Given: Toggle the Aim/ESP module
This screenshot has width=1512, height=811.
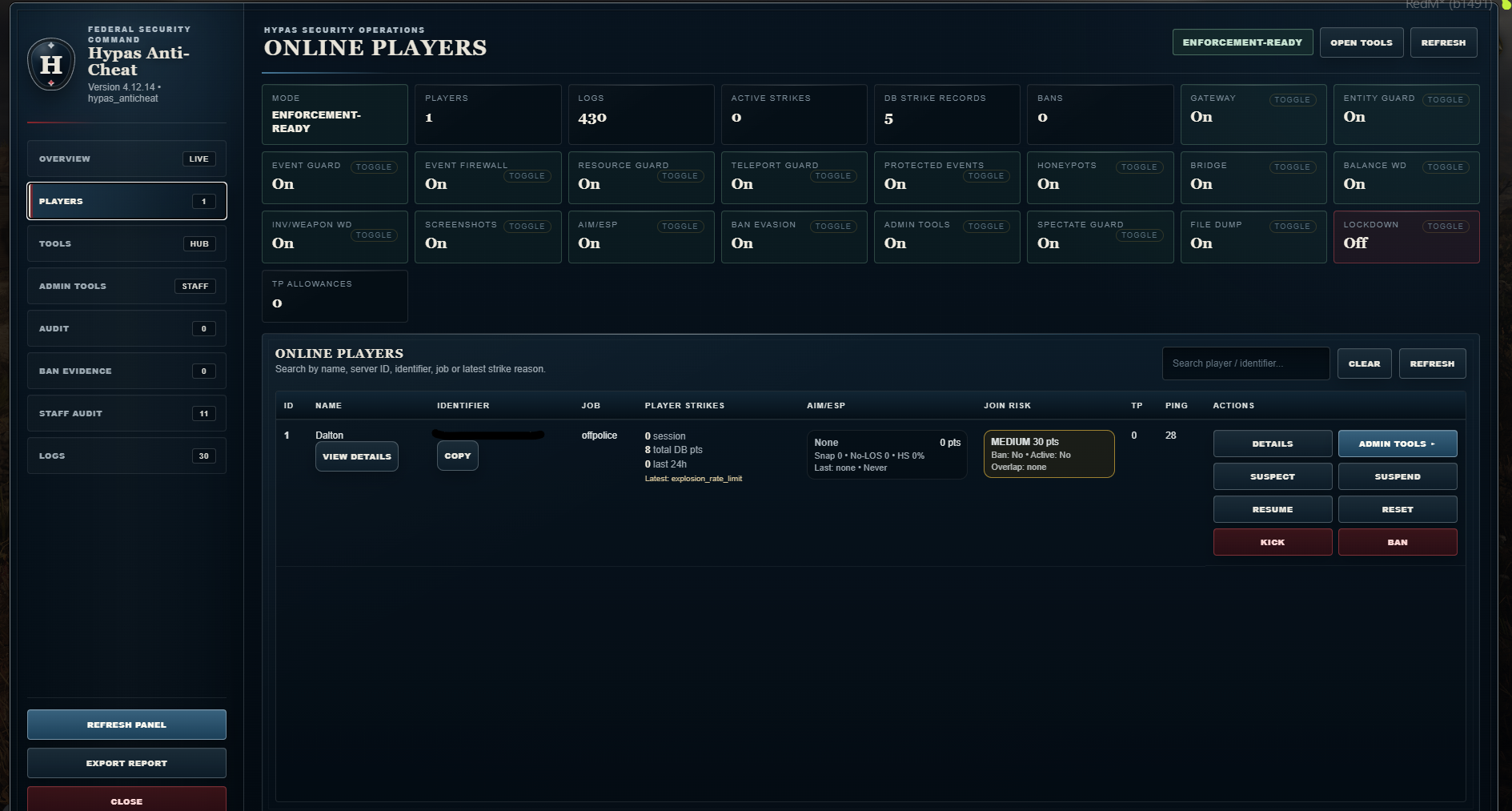Looking at the screenshot, I should [680, 227].
